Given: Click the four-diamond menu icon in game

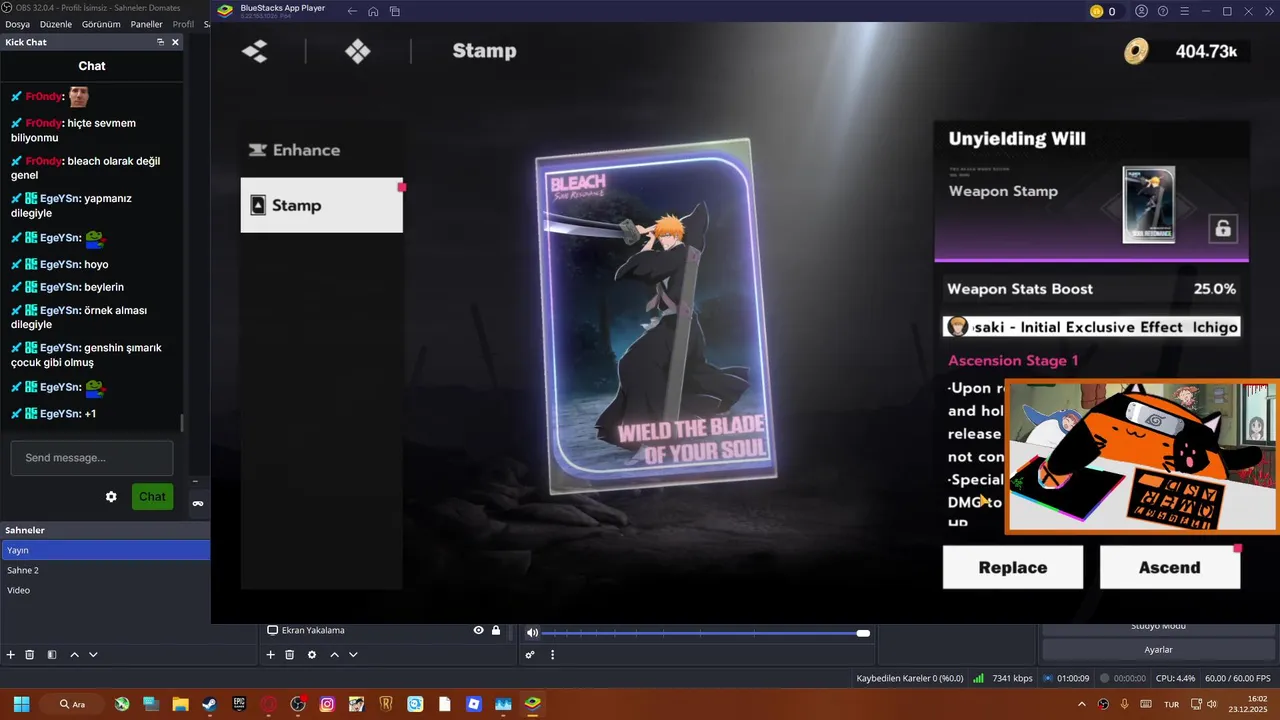Looking at the screenshot, I should point(358,51).
